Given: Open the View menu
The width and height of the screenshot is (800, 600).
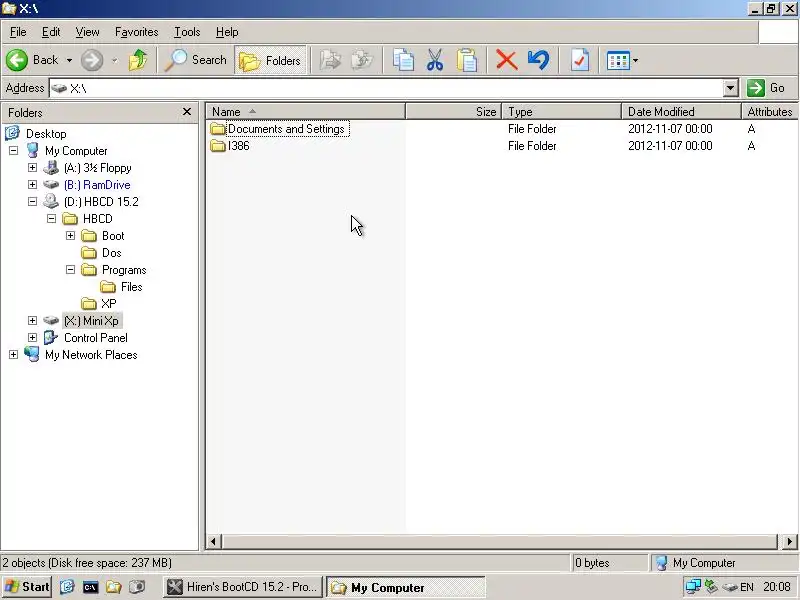Looking at the screenshot, I should [87, 32].
